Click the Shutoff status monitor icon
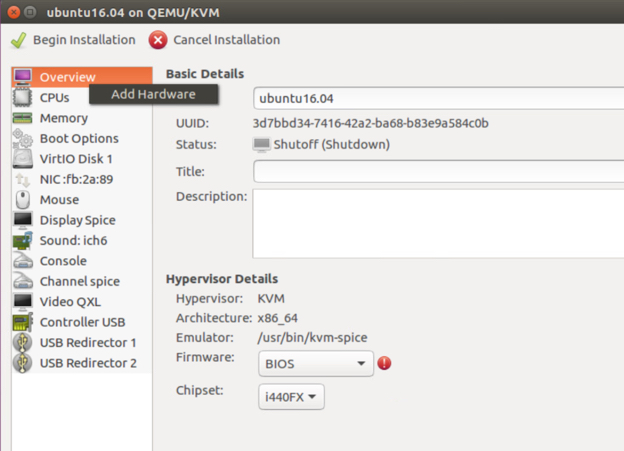 click(261, 144)
